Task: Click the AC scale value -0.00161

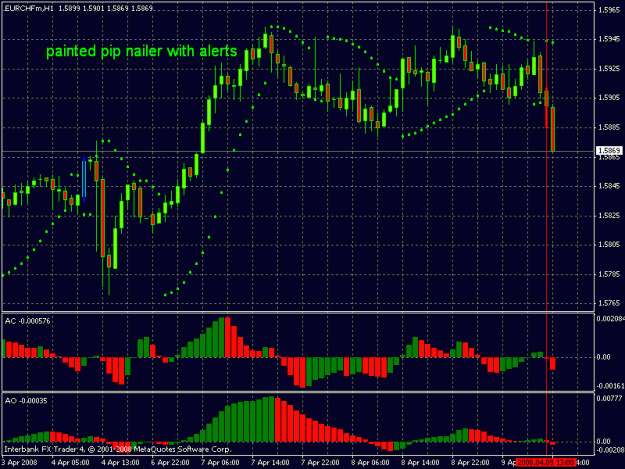Action: [x=610, y=386]
